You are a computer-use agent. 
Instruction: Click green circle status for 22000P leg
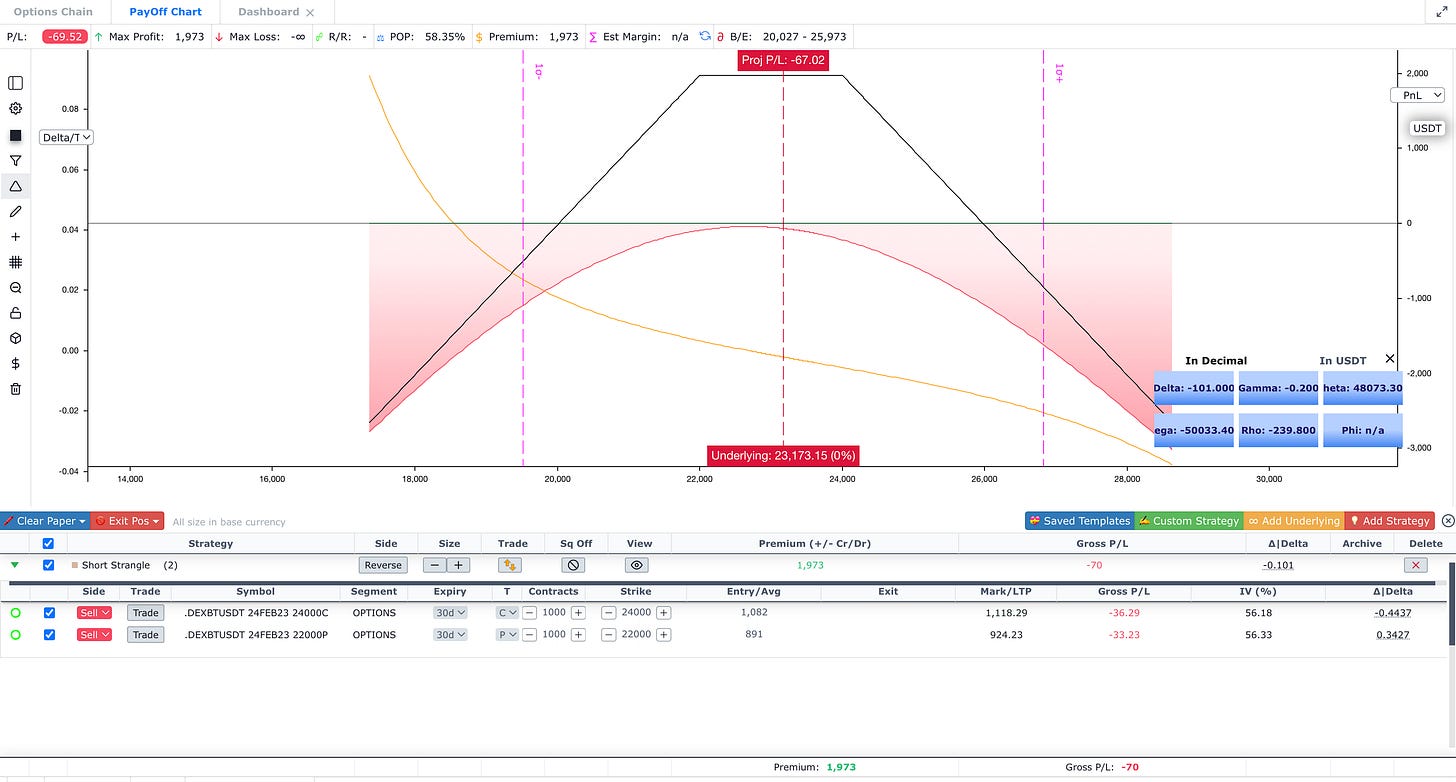(x=15, y=635)
